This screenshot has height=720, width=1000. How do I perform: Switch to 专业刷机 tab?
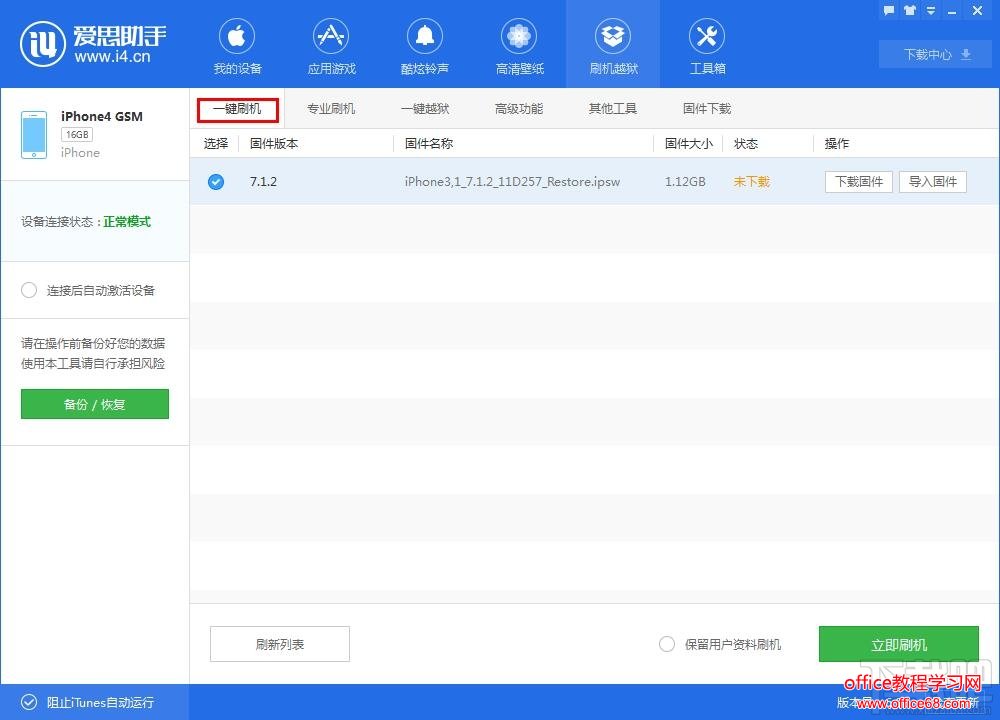tap(331, 109)
